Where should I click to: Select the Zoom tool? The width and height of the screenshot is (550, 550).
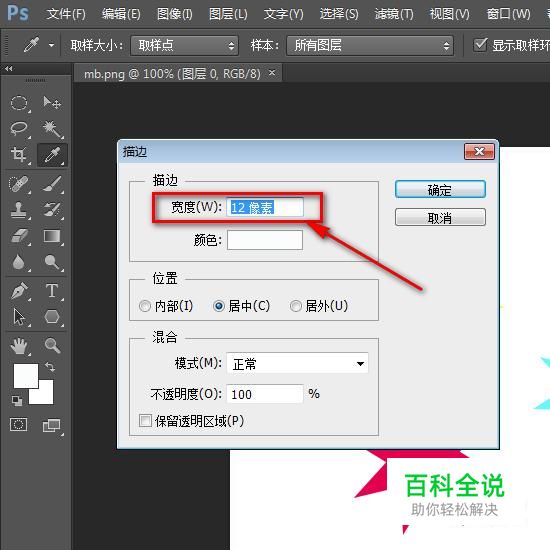coord(52,346)
